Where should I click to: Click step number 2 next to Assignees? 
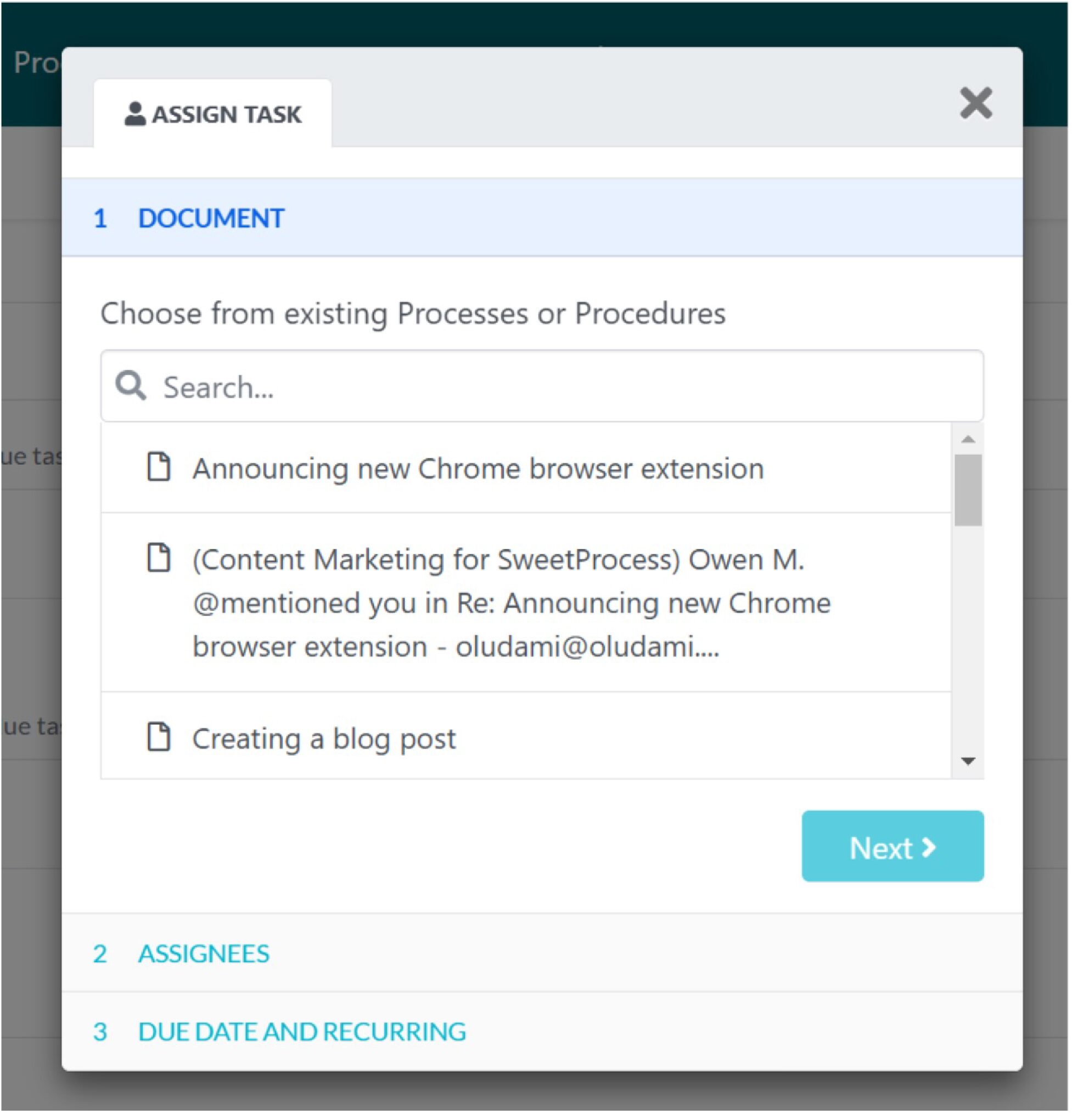[100, 954]
